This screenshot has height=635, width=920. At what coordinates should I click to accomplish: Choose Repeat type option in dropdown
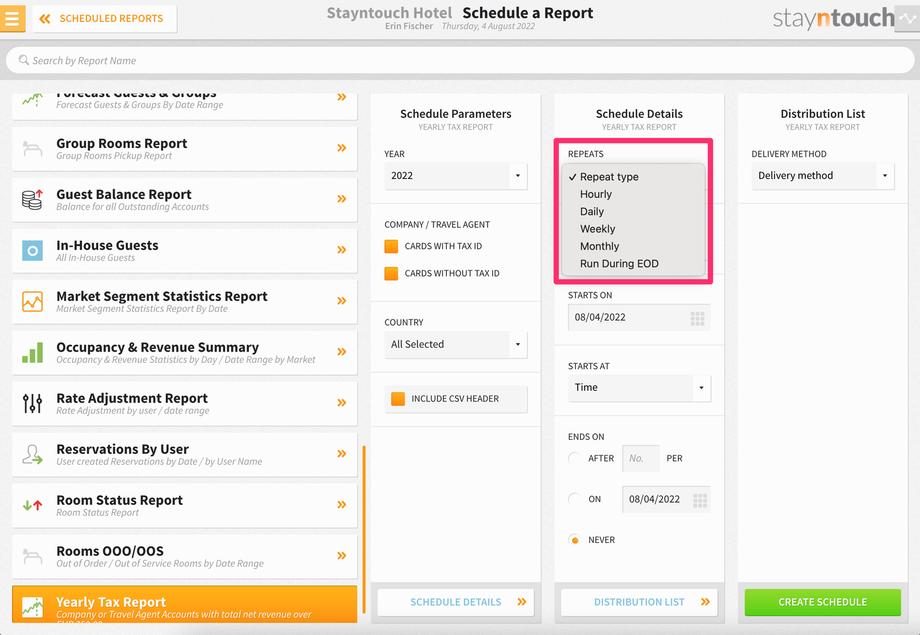pyautogui.click(x=609, y=177)
